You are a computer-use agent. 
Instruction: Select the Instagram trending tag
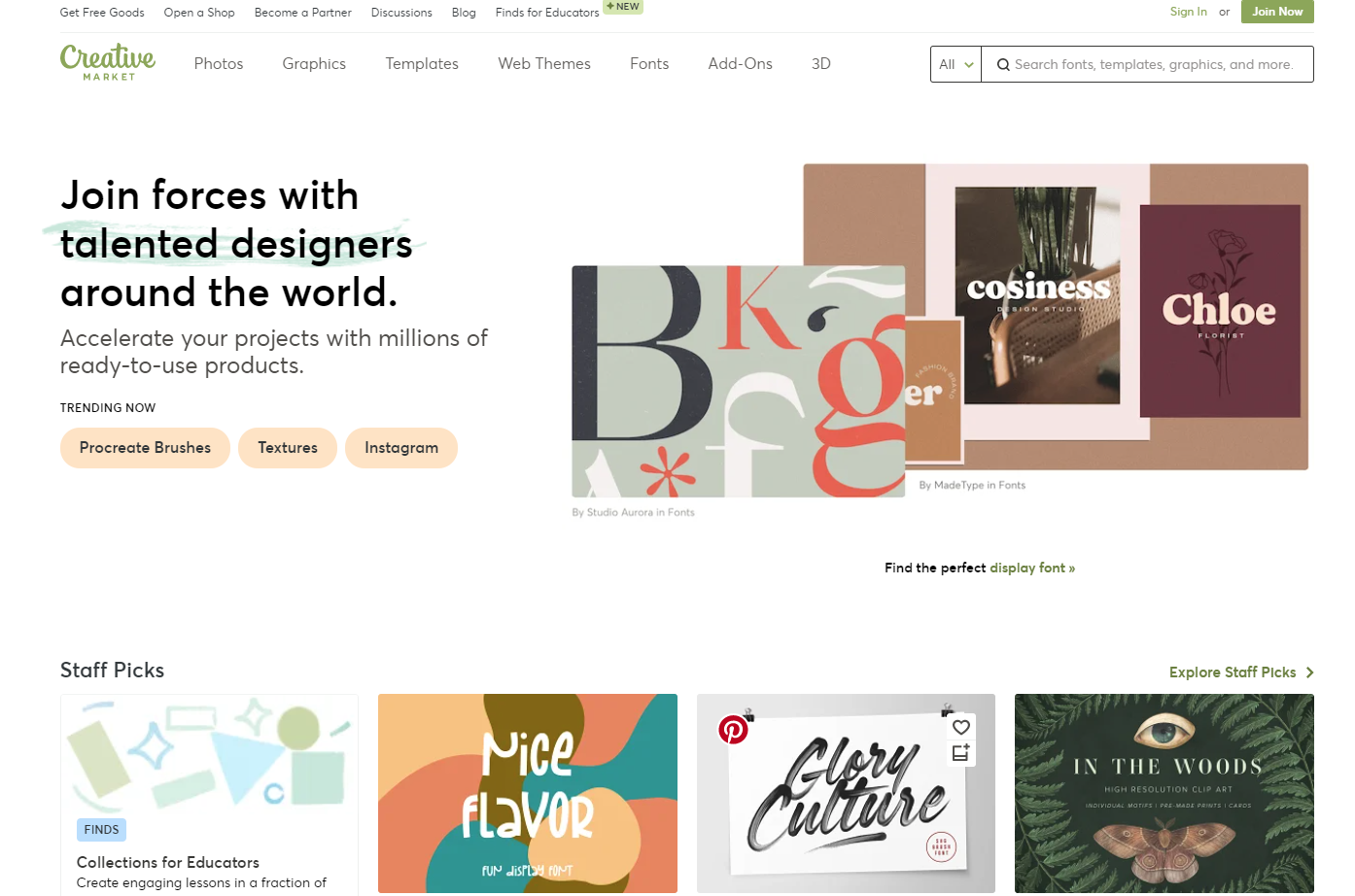point(401,448)
